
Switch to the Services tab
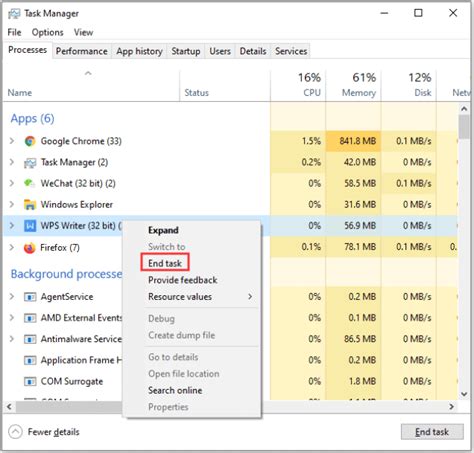click(291, 51)
